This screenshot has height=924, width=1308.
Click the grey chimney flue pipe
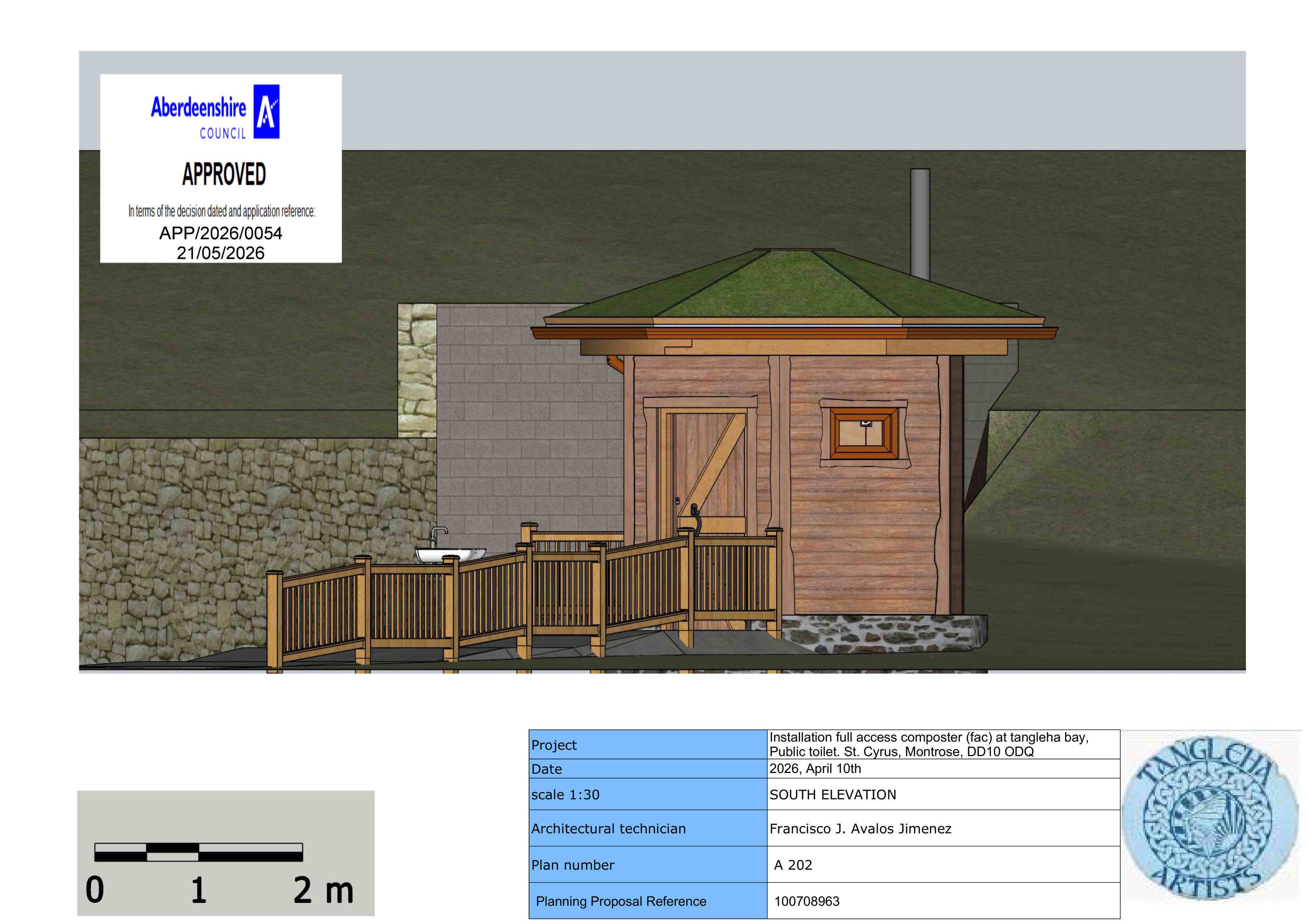point(920,224)
